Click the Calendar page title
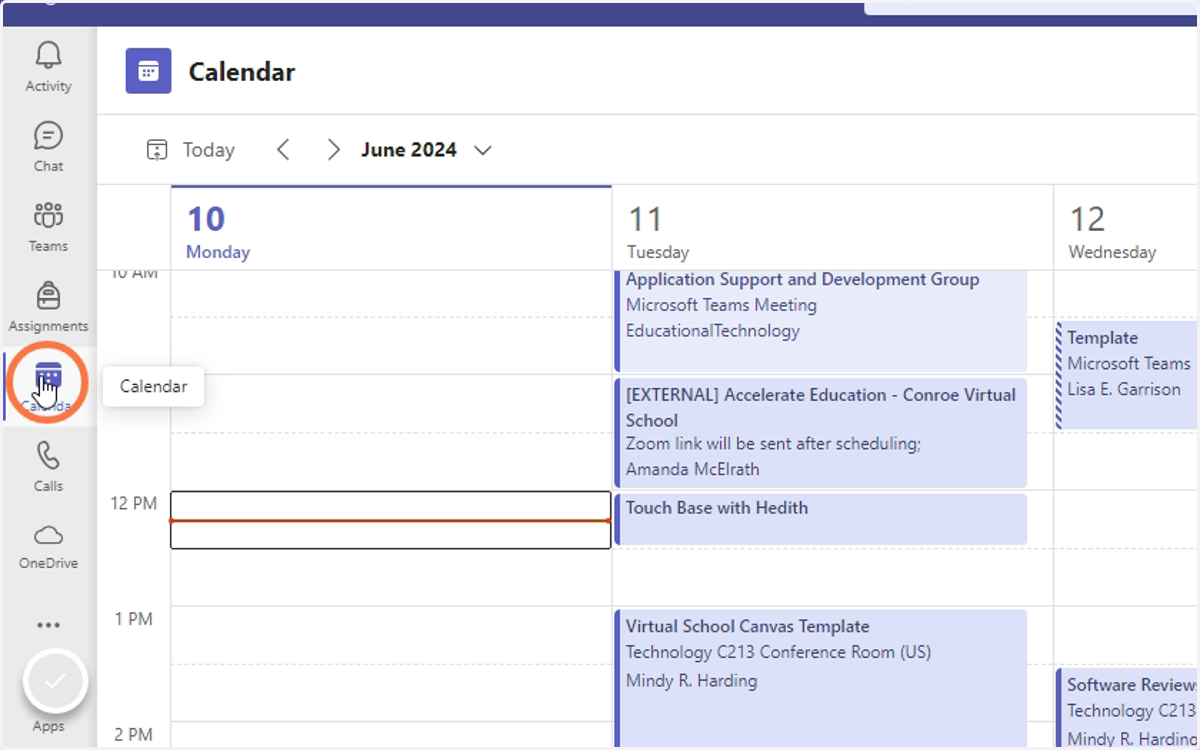Viewport: 1200px width, 750px height. (x=242, y=72)
